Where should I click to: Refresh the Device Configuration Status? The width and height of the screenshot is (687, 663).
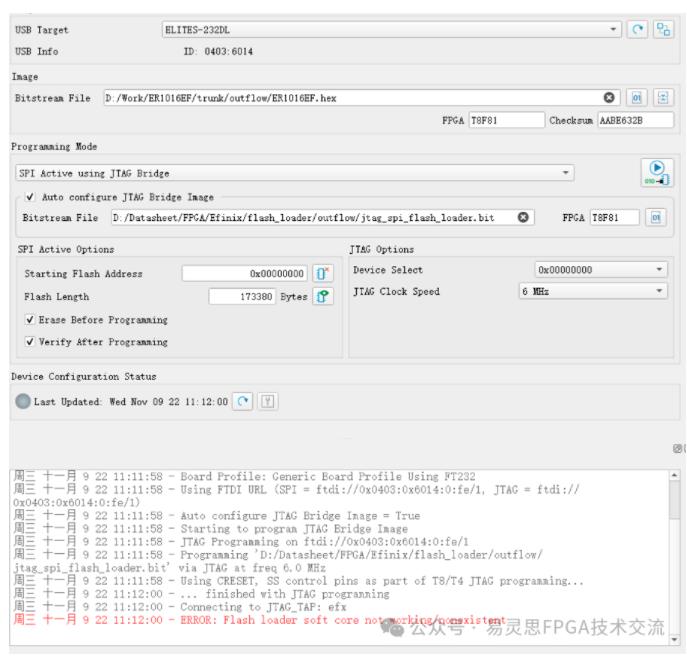(244, 401)
